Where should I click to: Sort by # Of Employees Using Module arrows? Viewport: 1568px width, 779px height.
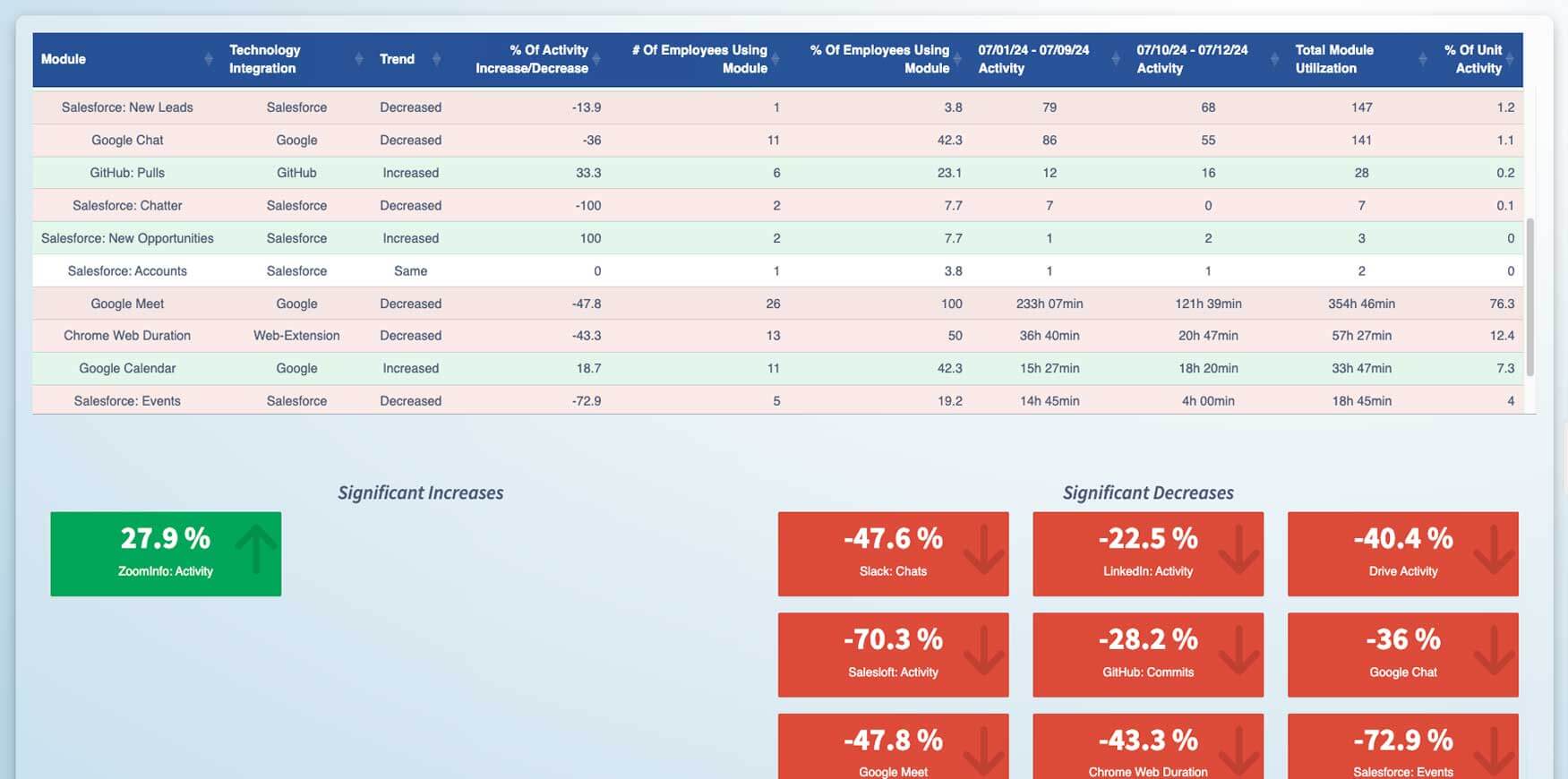(x=775, y=59)
